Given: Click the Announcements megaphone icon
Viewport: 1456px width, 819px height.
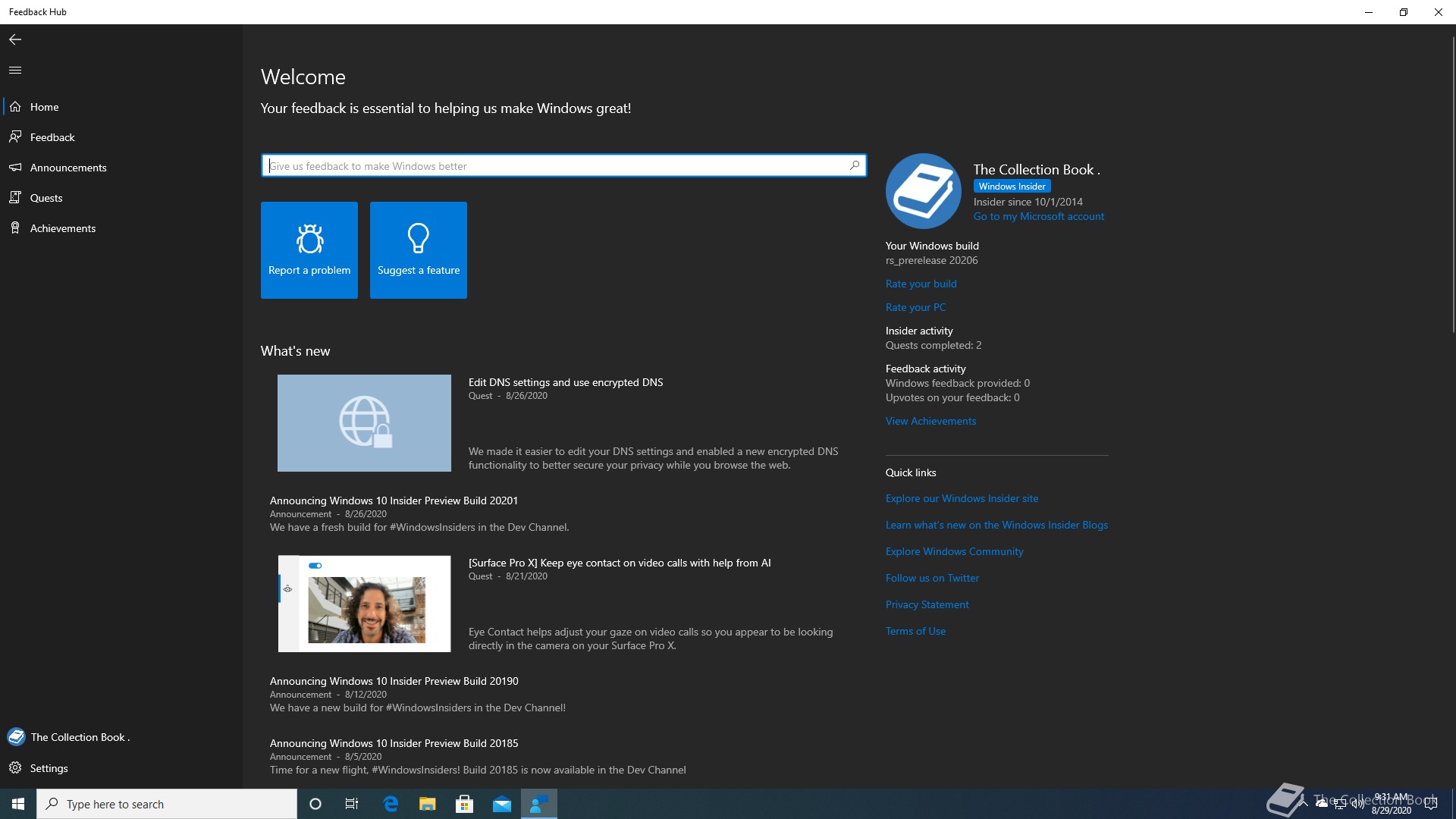Looking at the screenshot, I should click(15, 168).
